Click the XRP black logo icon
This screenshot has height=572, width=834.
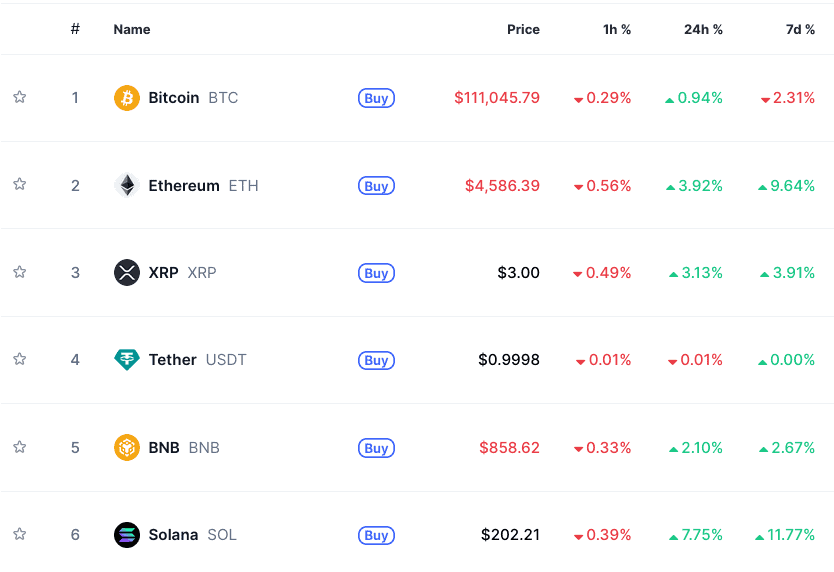pyautogui.click(x=127, y=272)
